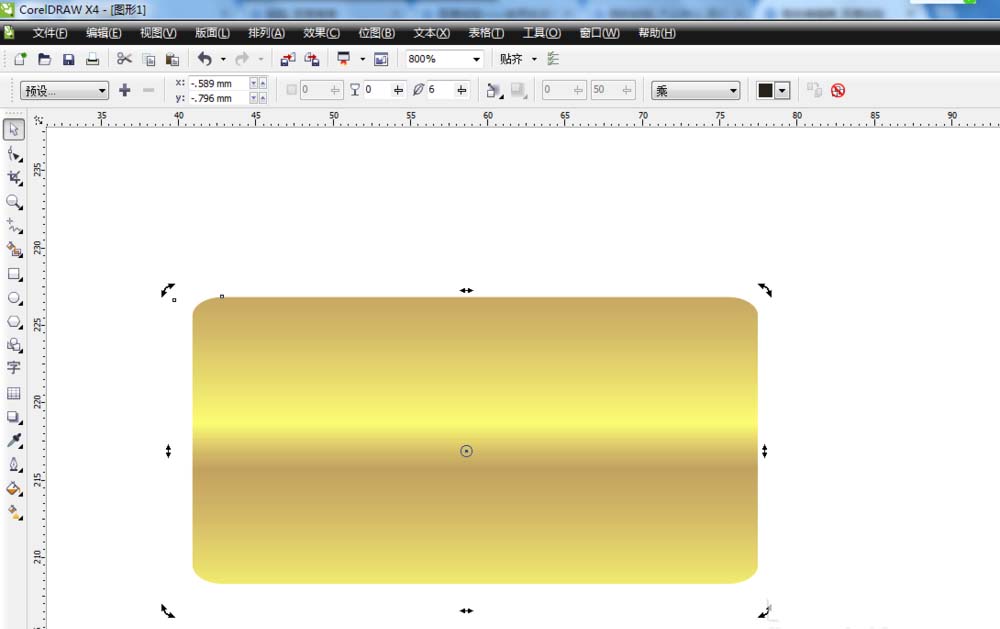Select the Pick tool in toolbox

tap(13, 130)
